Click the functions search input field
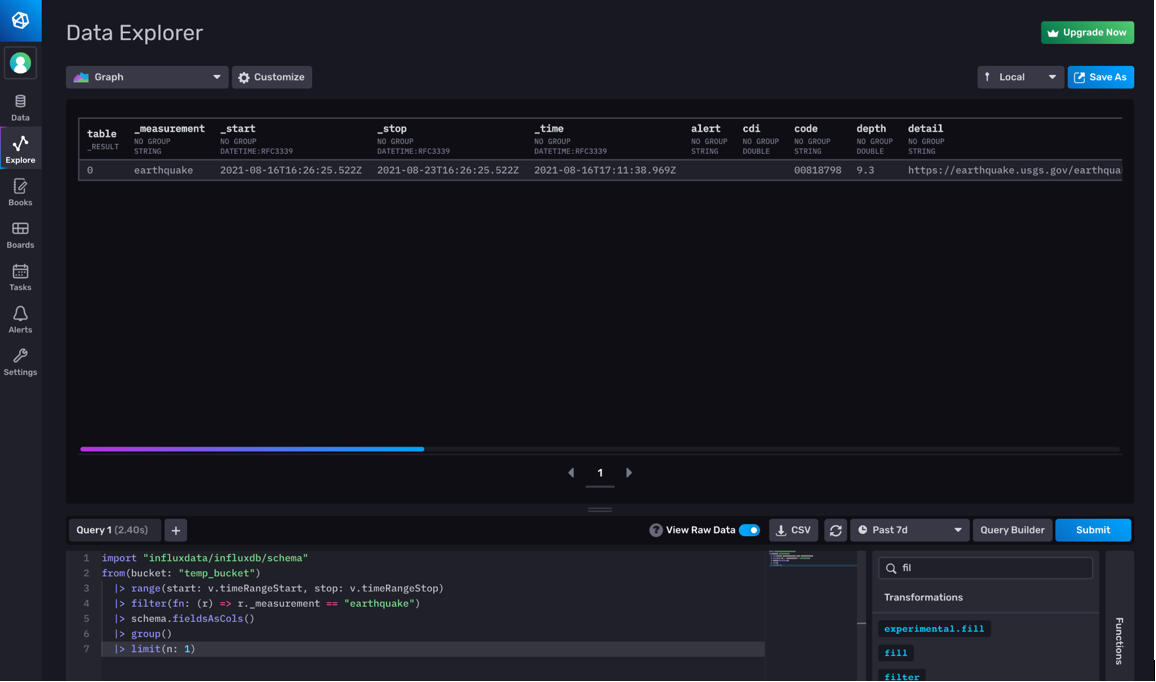The width and height of the screenshot is (1156, 682). (x=985, y=567)
